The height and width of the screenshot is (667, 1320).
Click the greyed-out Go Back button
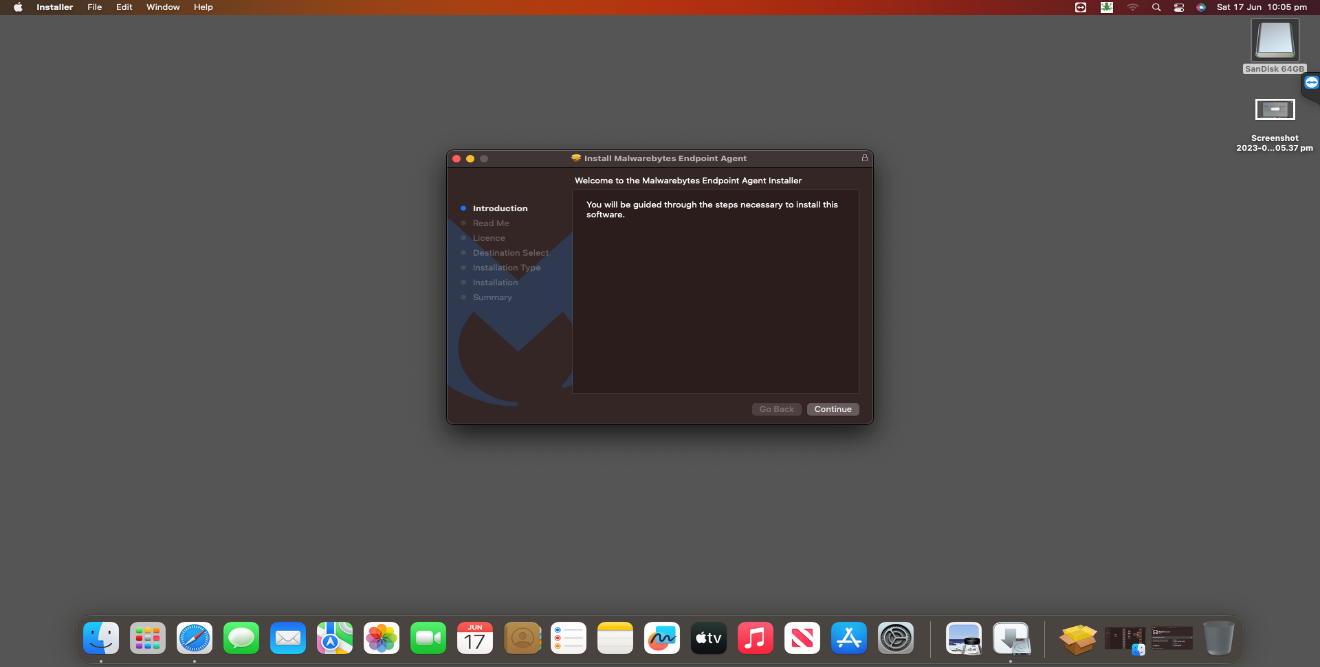[777, 409]
